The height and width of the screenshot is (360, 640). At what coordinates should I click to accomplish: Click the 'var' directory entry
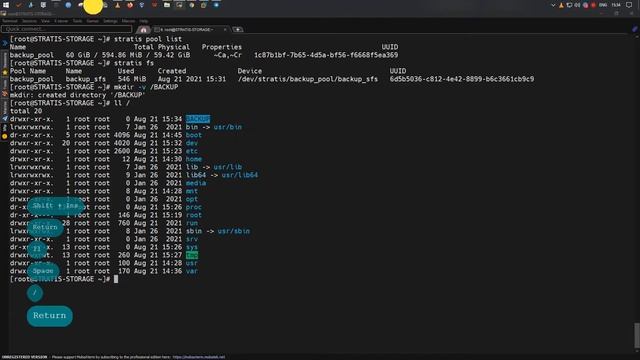point(191,271)
